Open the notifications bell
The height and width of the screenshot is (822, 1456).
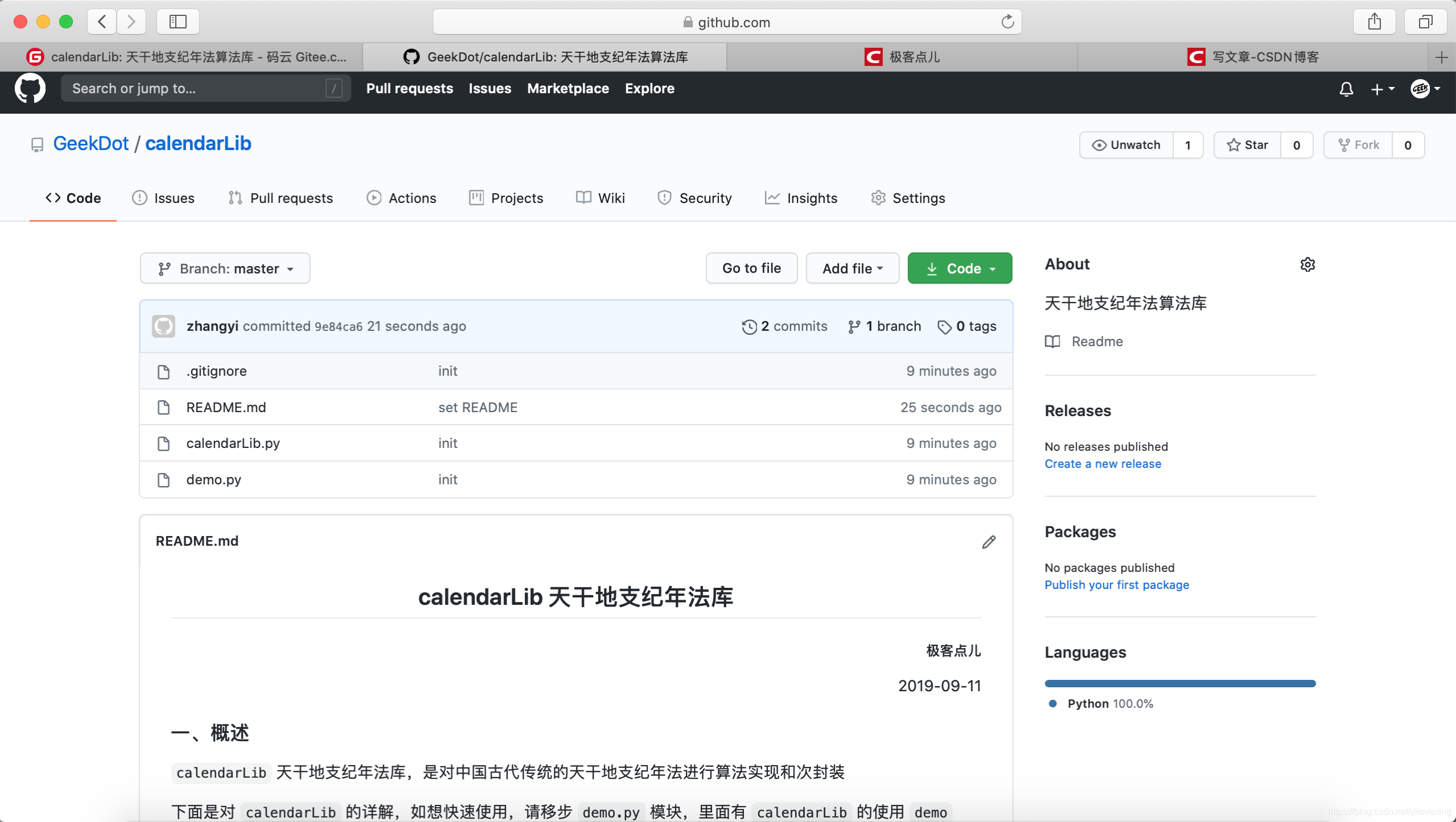click(1346, 89)
